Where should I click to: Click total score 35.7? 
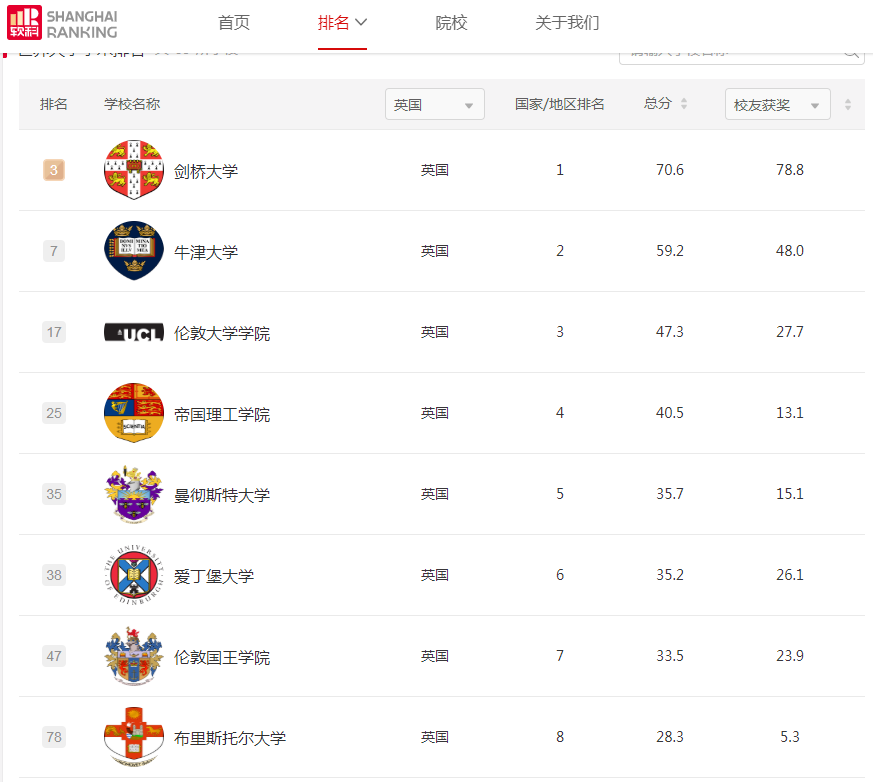(x=670, y=494)
